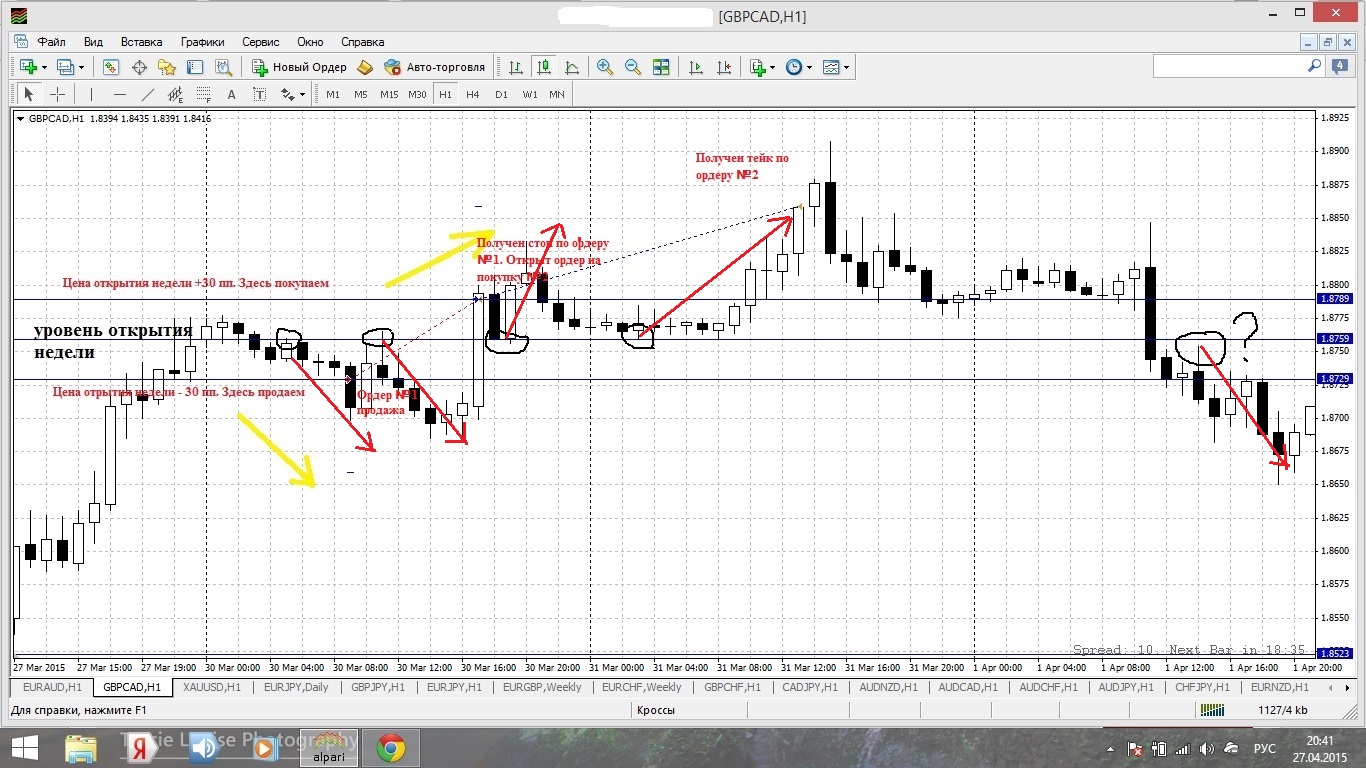Screen dimensions: 1366x768
Task: Open the Вставка menu
Action: click(x=141, y=42)
